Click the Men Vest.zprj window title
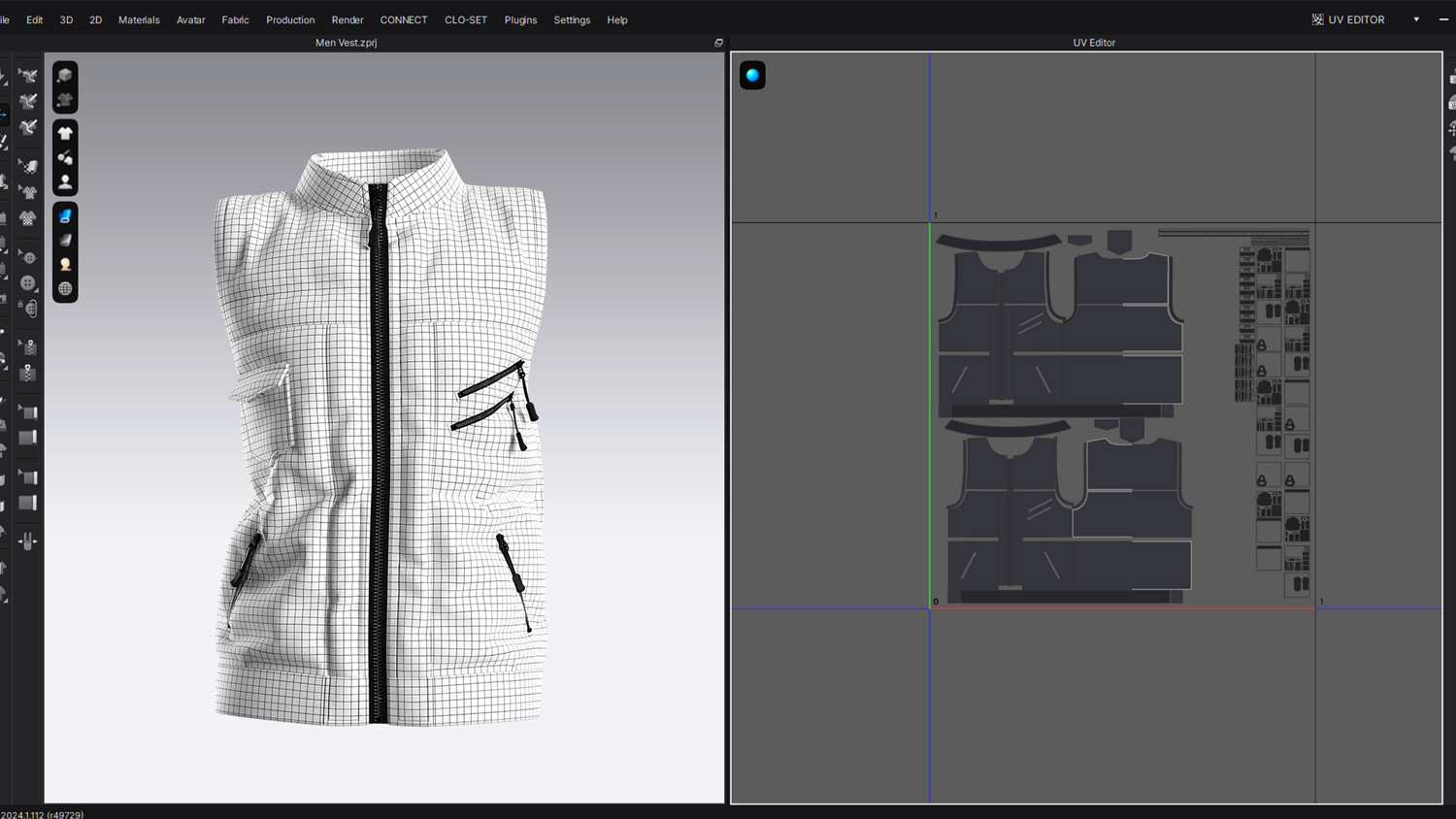The image size is (1456, 819). coord(347,43)
